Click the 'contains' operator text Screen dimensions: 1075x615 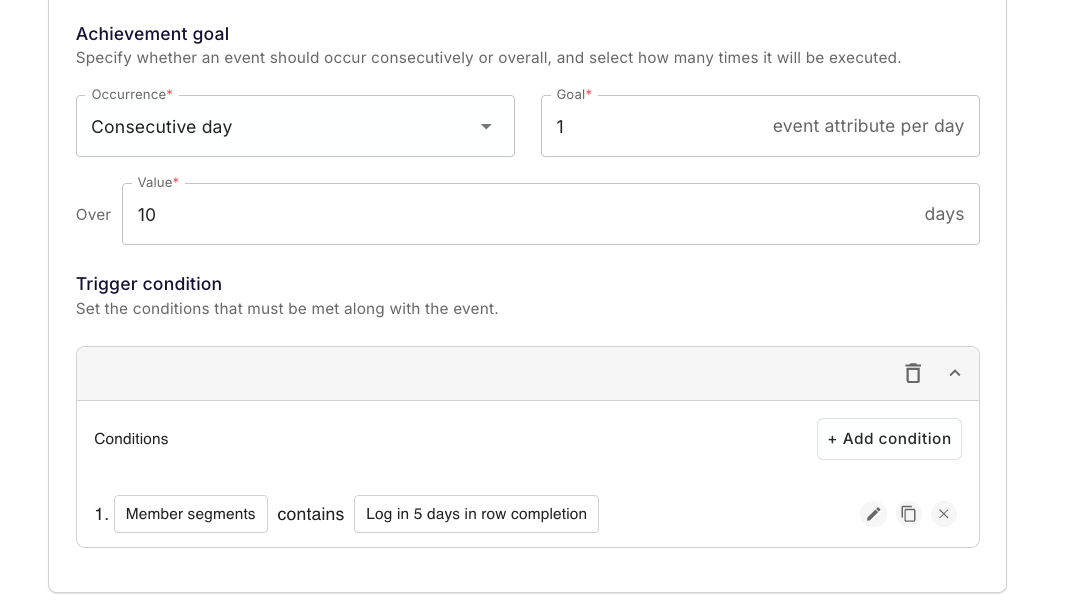311,515
